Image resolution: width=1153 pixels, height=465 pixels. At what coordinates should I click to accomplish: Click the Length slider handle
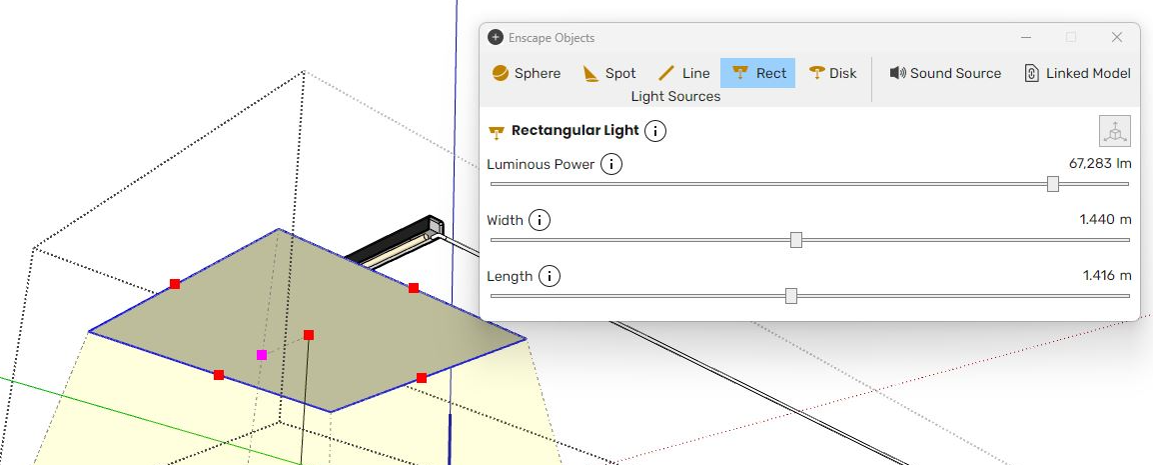point(791,296)
